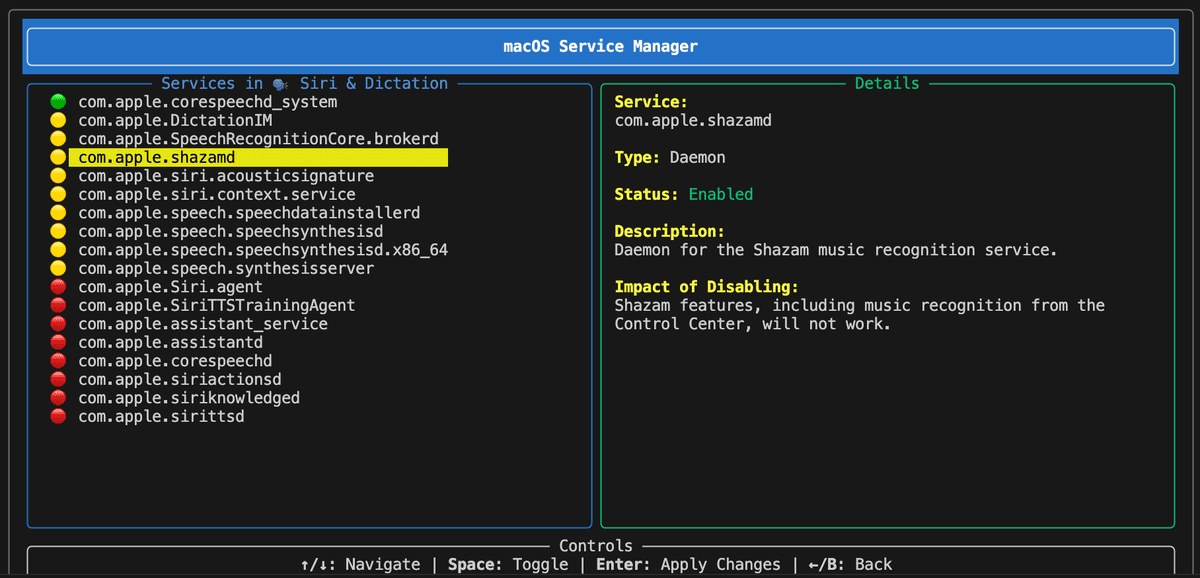Click yellow dot beside com.apple.speech.synthesisserver

[58, 268]
